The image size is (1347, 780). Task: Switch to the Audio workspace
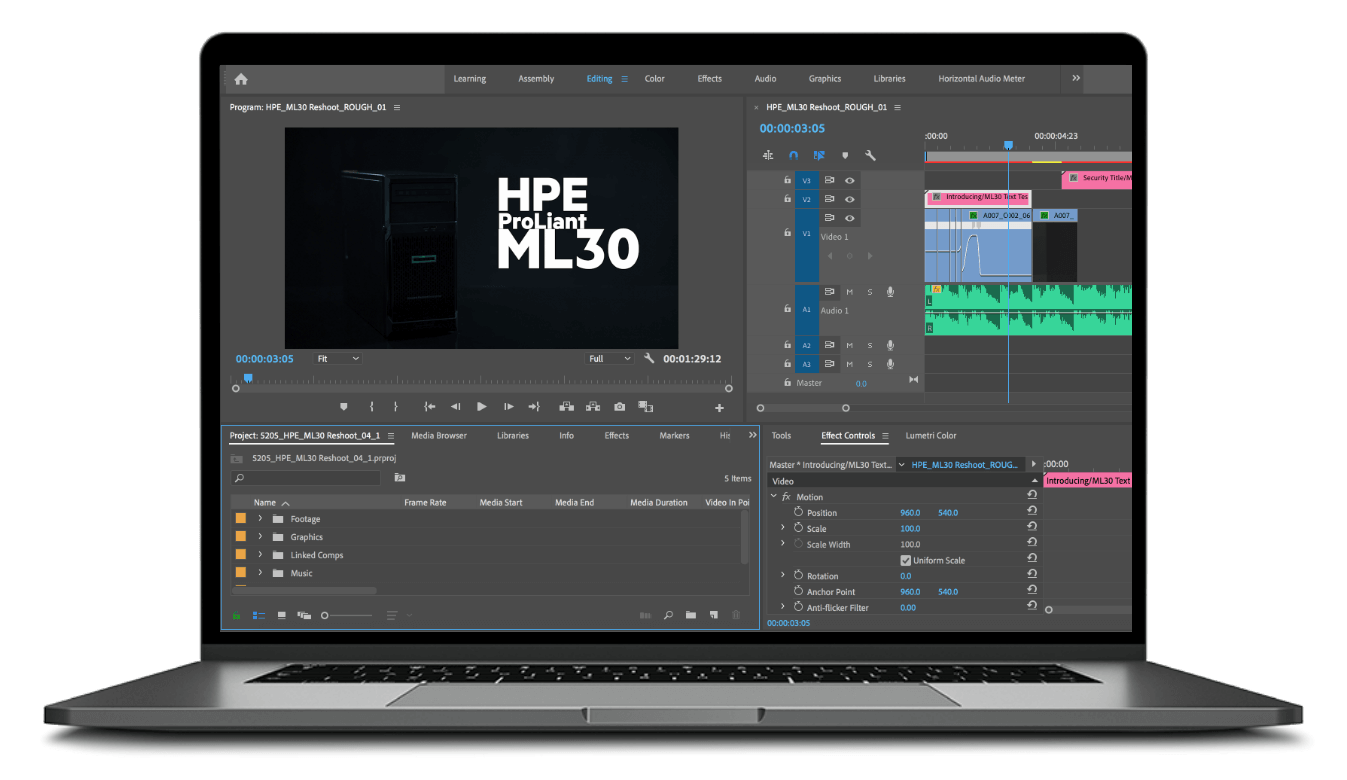(x=765, y=79)
